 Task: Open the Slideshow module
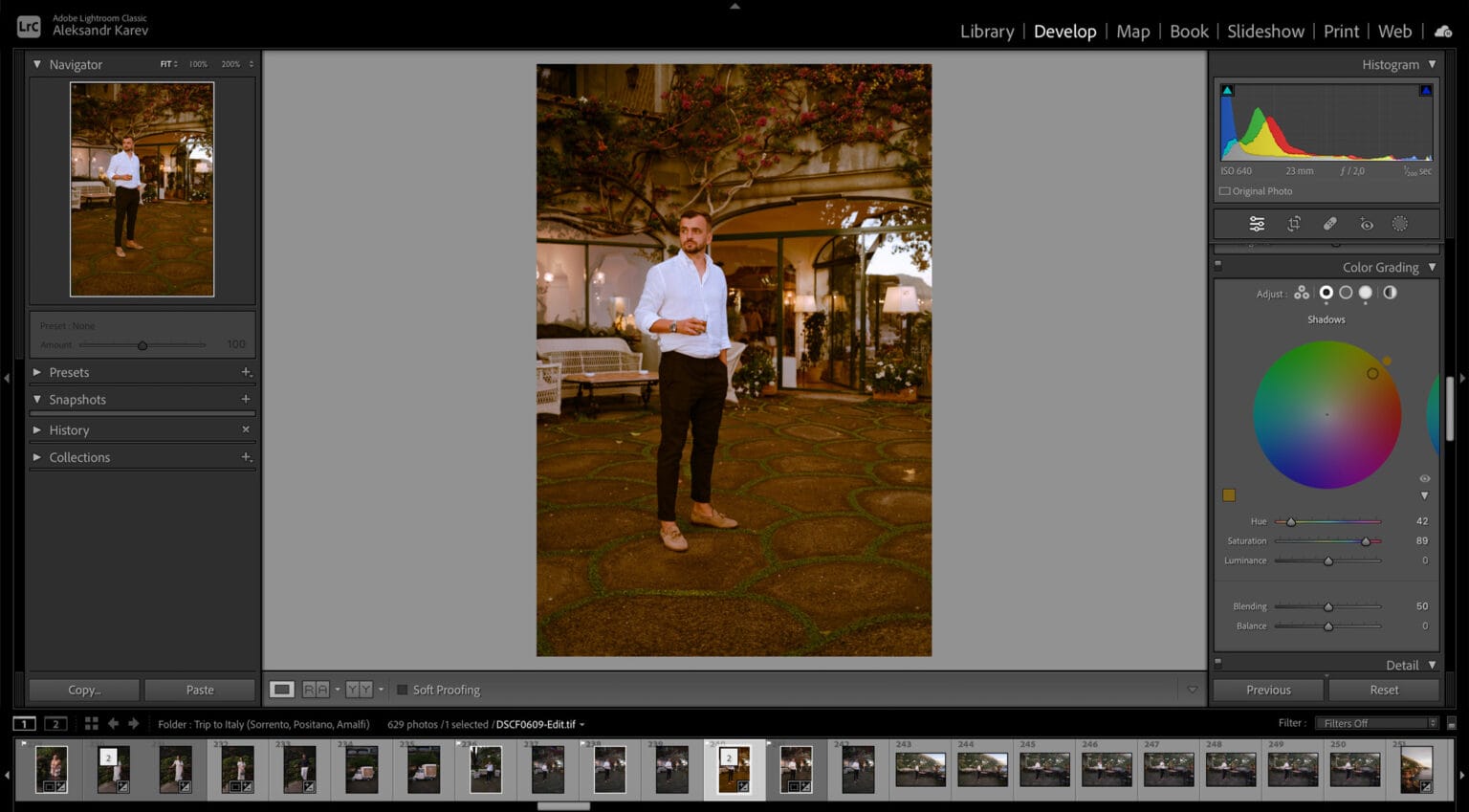1265,32
